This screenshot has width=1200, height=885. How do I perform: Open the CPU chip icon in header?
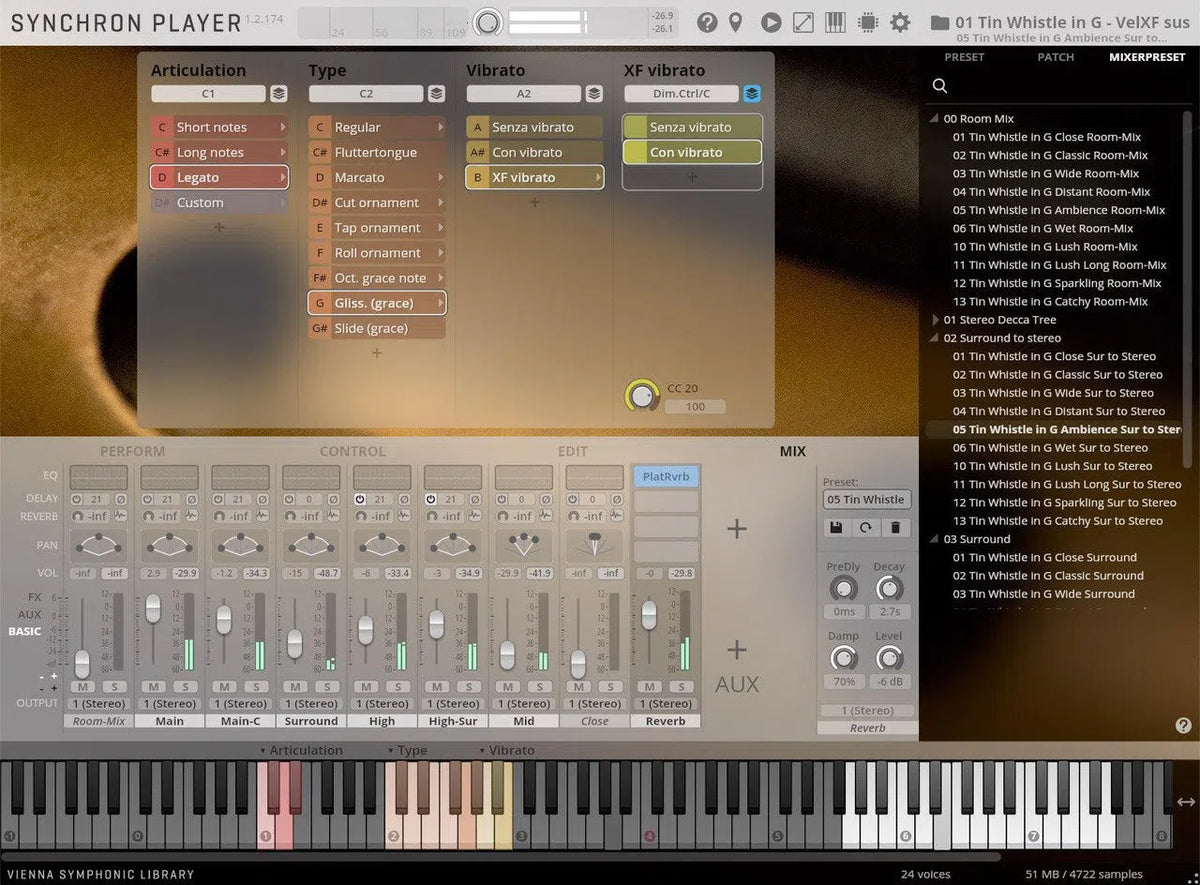(x=867, y=22)
